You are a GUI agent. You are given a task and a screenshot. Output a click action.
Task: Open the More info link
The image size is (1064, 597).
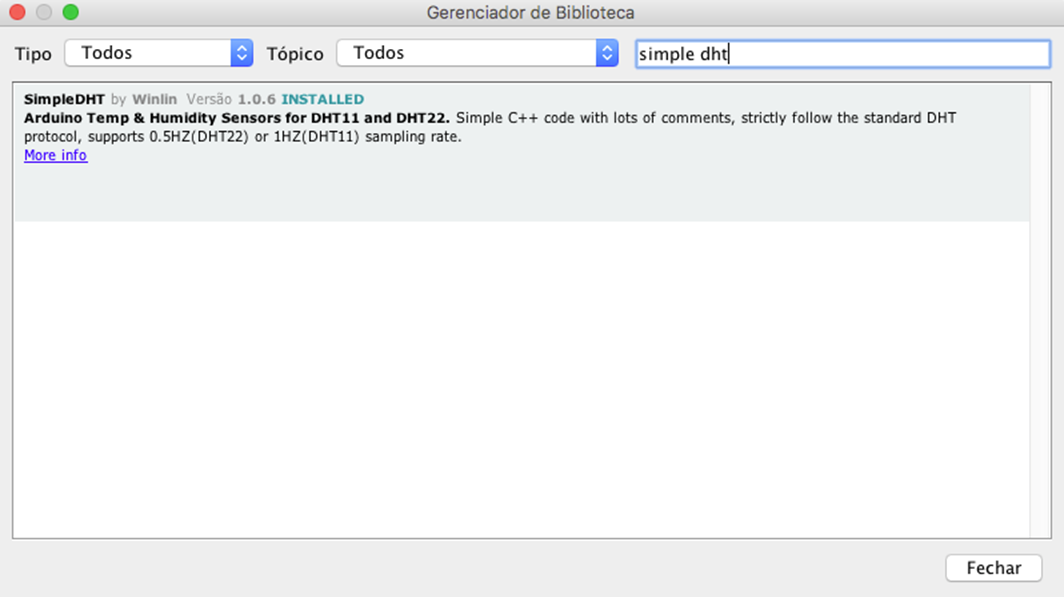pyautogui.click(x=55, y=155)
